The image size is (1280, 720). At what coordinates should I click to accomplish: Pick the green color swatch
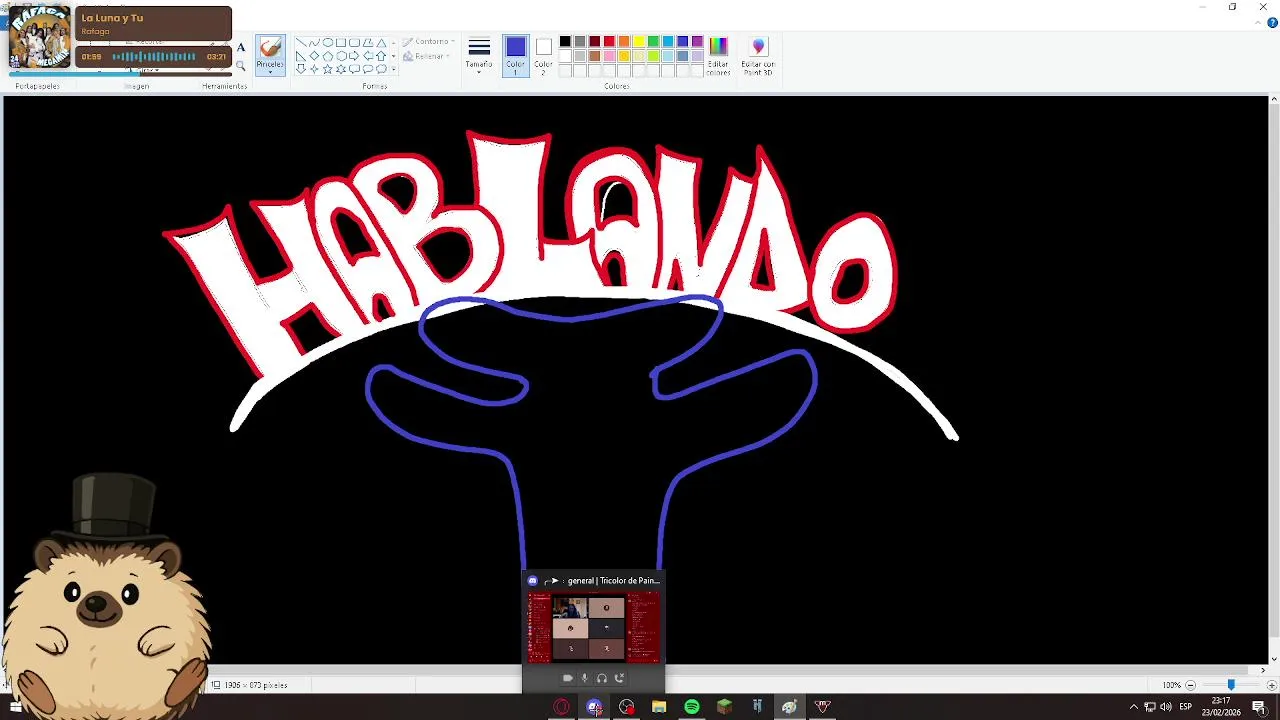(x=653, y=41)
